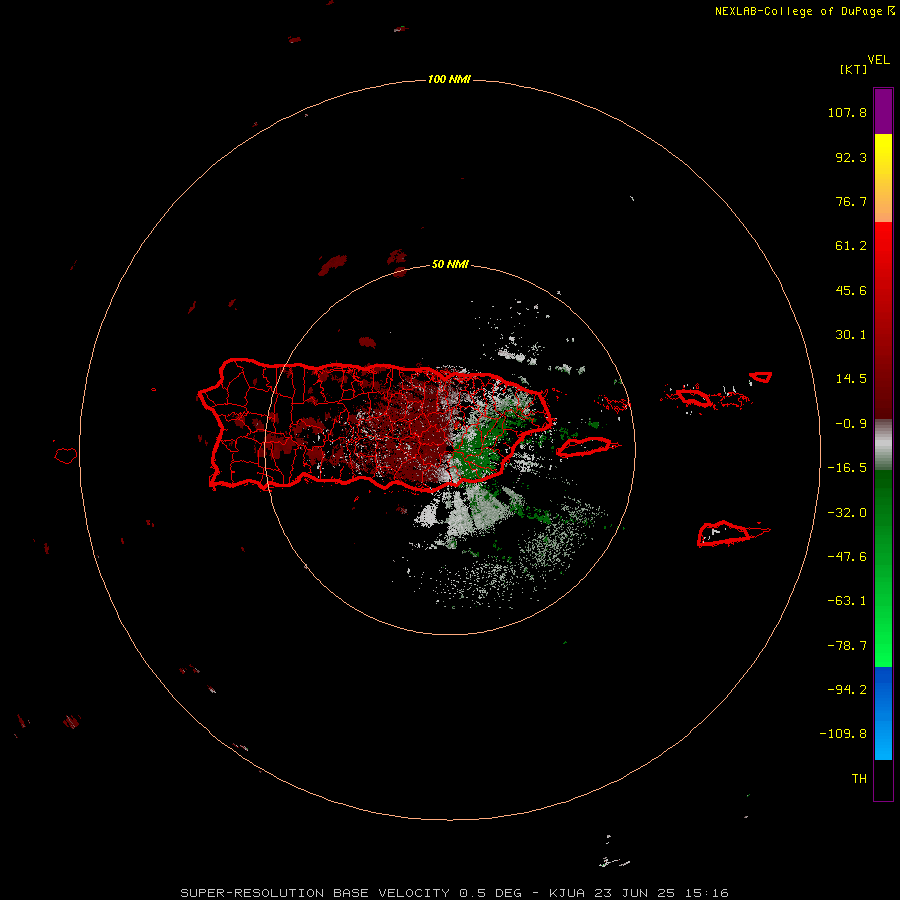The image size is (900, 900).
Task: Pick the gray near-zero color bar segment
Action: click(x=883, y=445)
